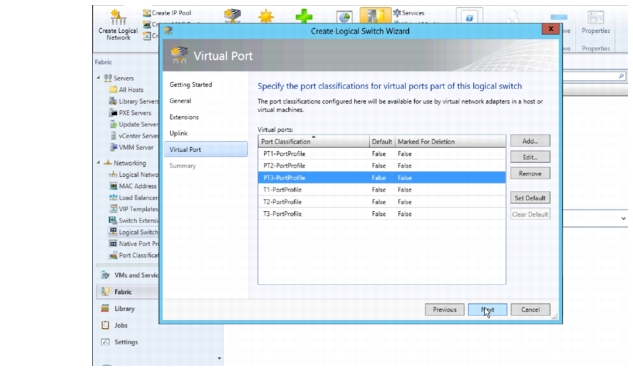Select the T3-PortProfile row

coord(382,214)
